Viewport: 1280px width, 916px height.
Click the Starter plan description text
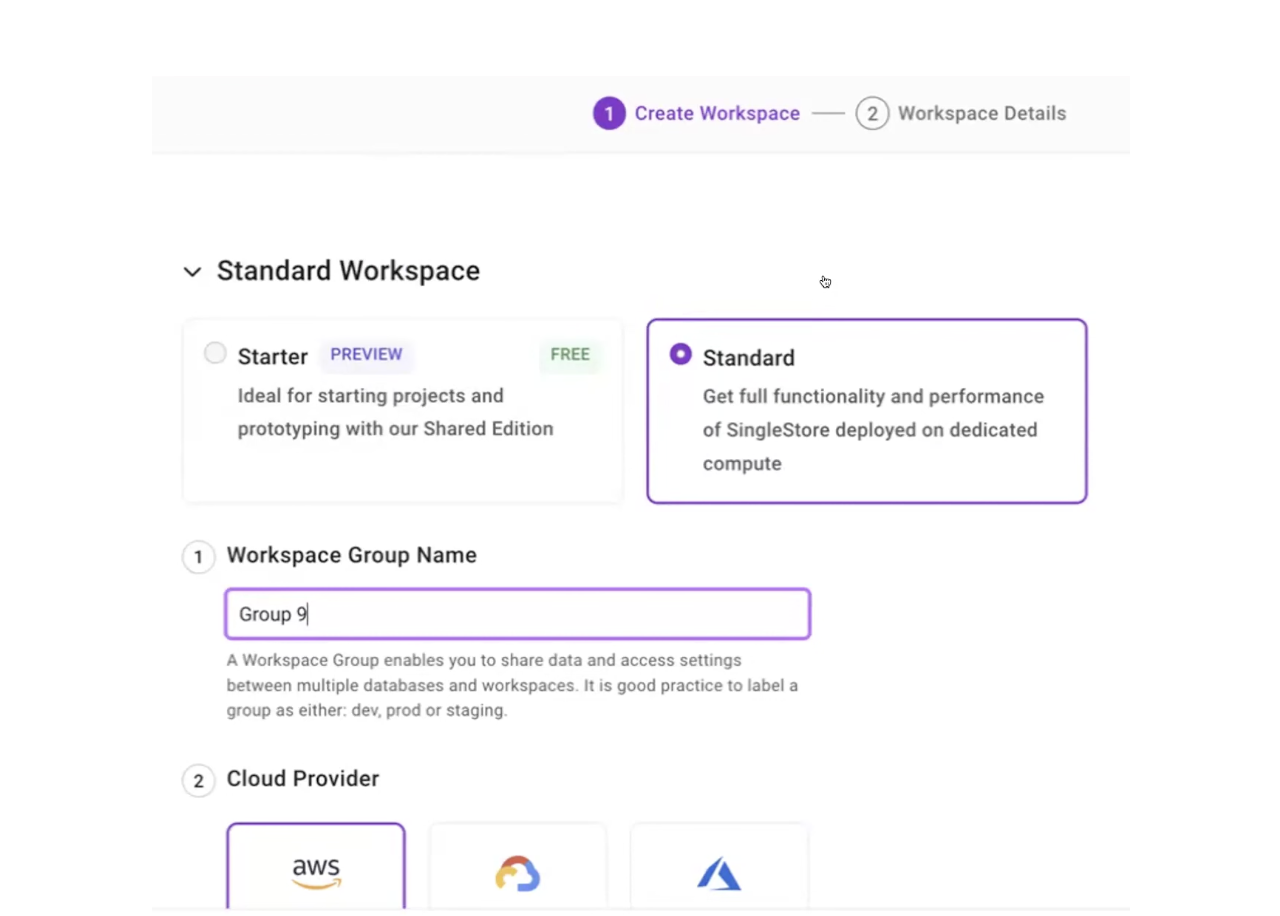pyautogui.click(x=395, y=412)
